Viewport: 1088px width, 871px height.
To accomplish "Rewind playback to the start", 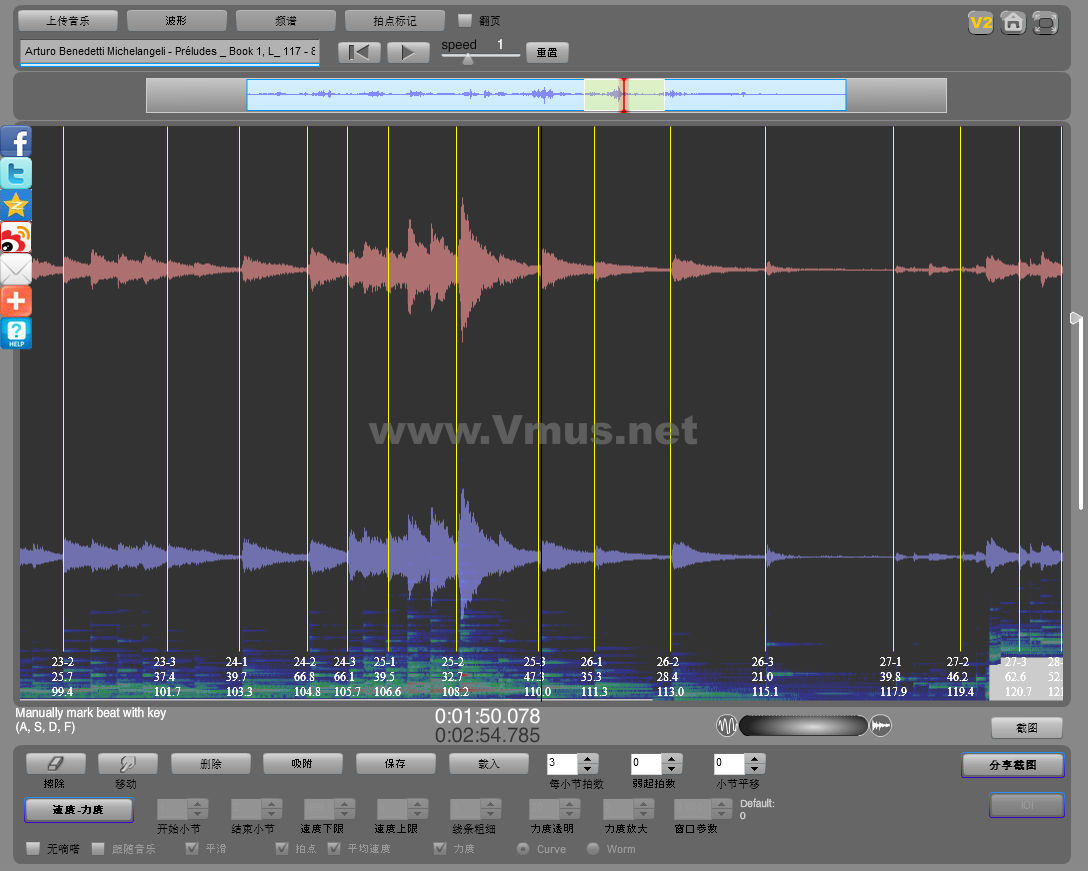I will click(x=359, y=53).
